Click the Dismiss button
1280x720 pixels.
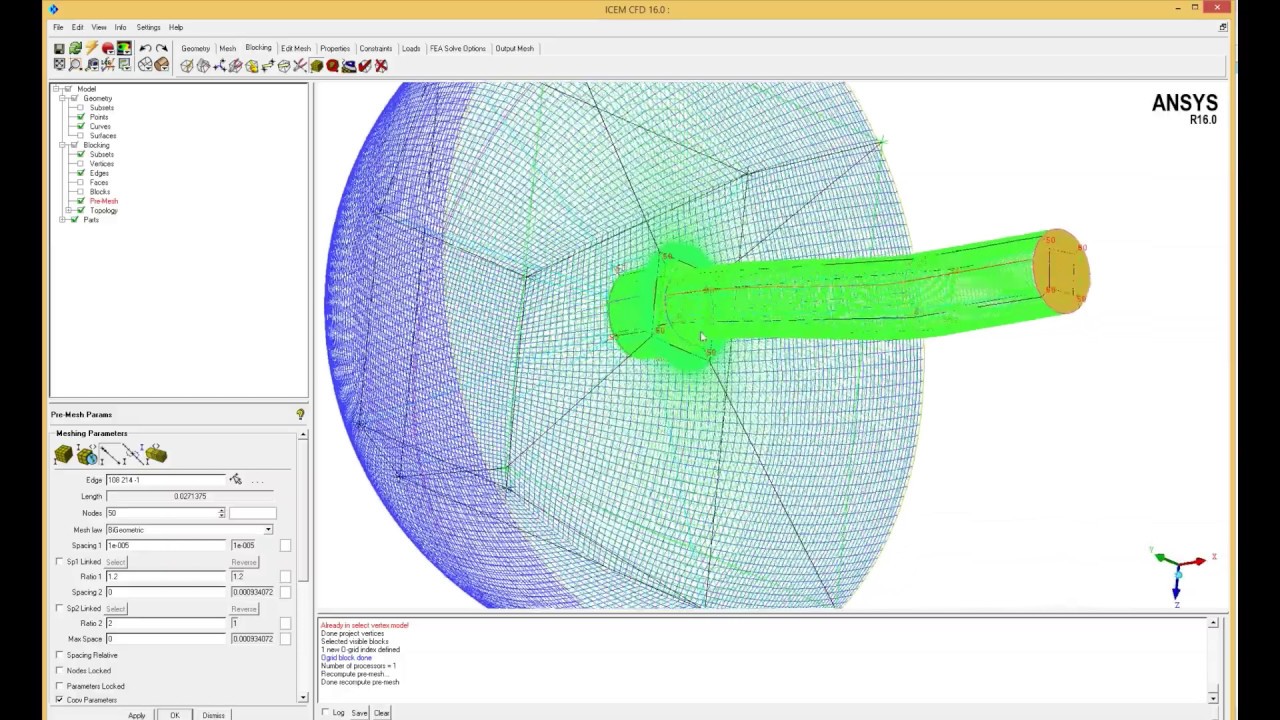[213, 715]
